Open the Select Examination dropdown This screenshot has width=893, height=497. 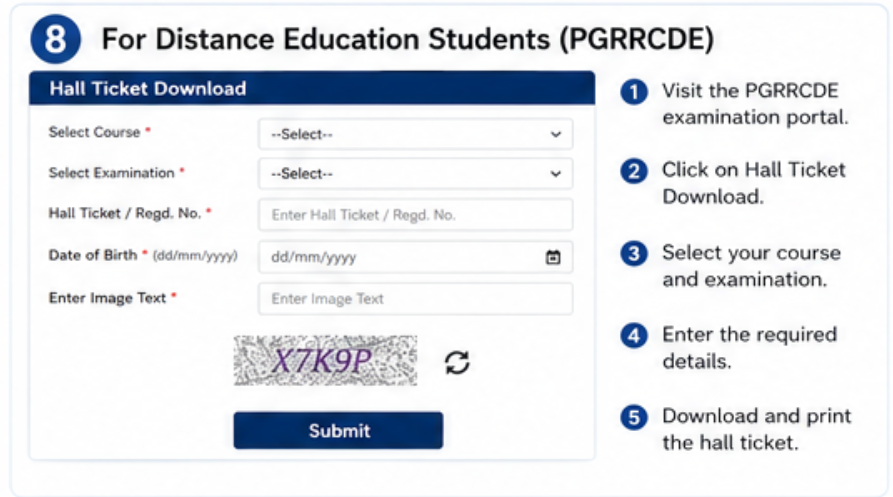pos(415,174)
